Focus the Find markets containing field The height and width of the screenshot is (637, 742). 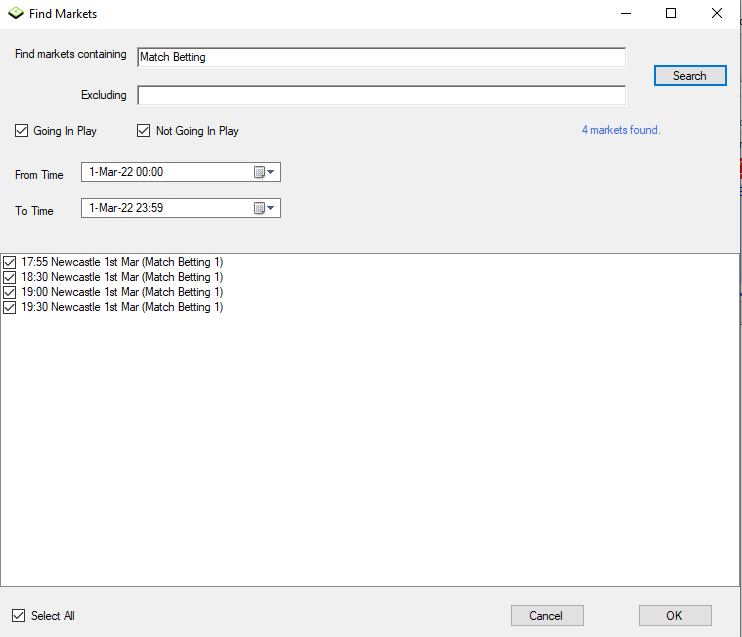pos(380,57)
